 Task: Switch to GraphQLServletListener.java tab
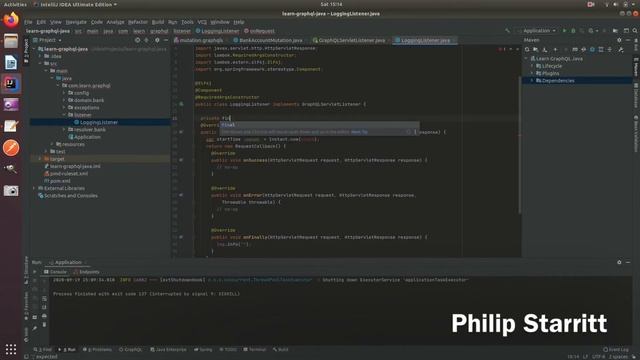pos(349,40)
